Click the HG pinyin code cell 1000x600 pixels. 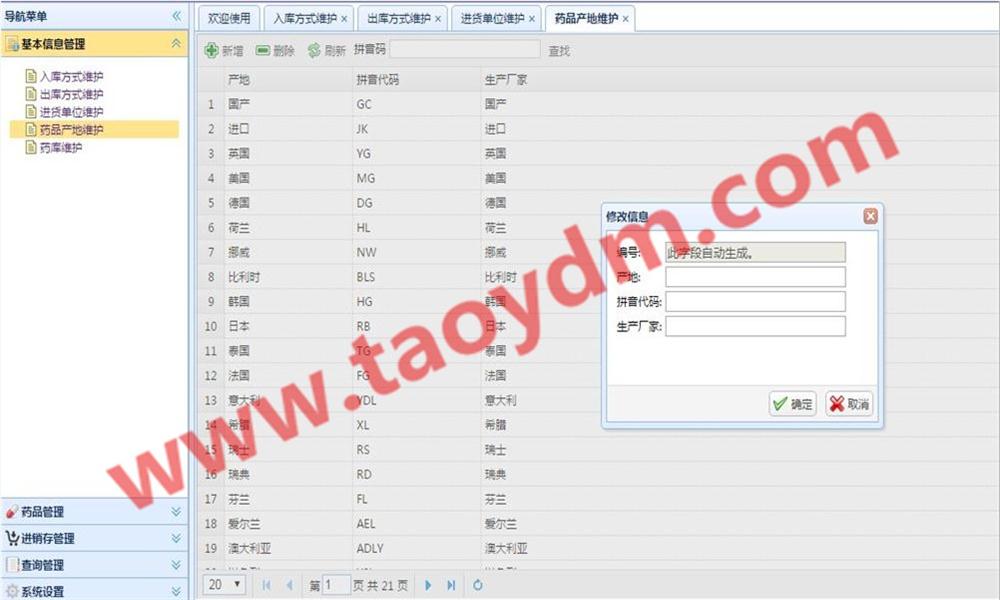[416, 302]
